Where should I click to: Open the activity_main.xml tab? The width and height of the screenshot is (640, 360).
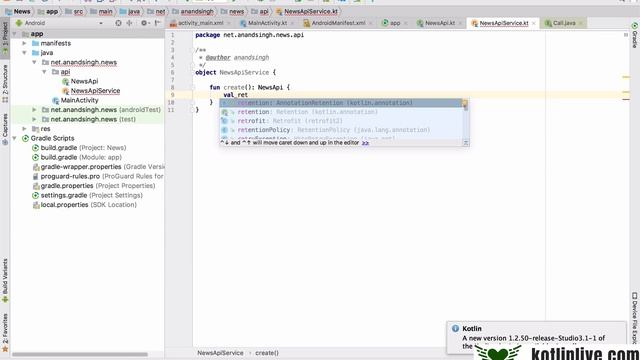pos(200,23)
